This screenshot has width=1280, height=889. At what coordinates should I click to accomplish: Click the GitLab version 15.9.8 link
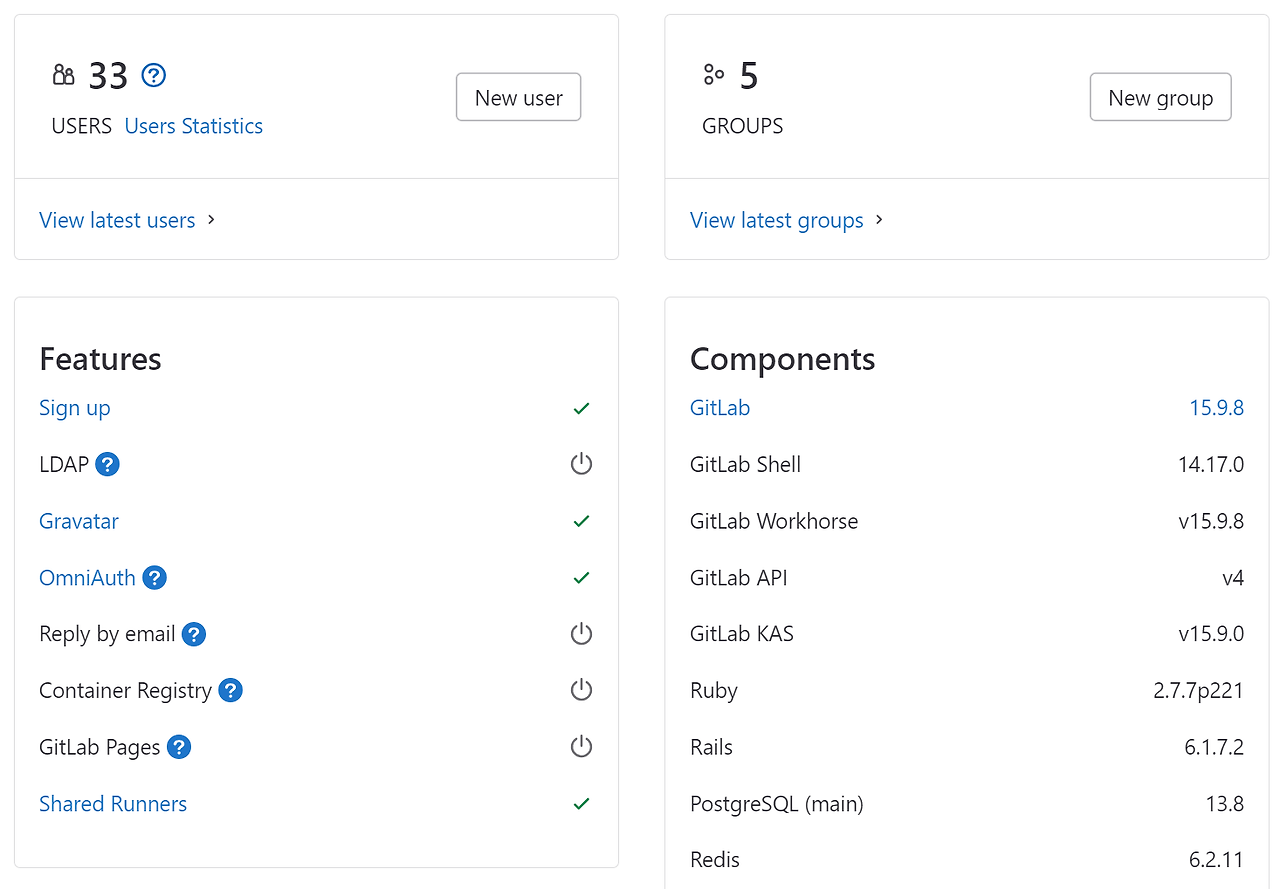(x=1216, y=408)
